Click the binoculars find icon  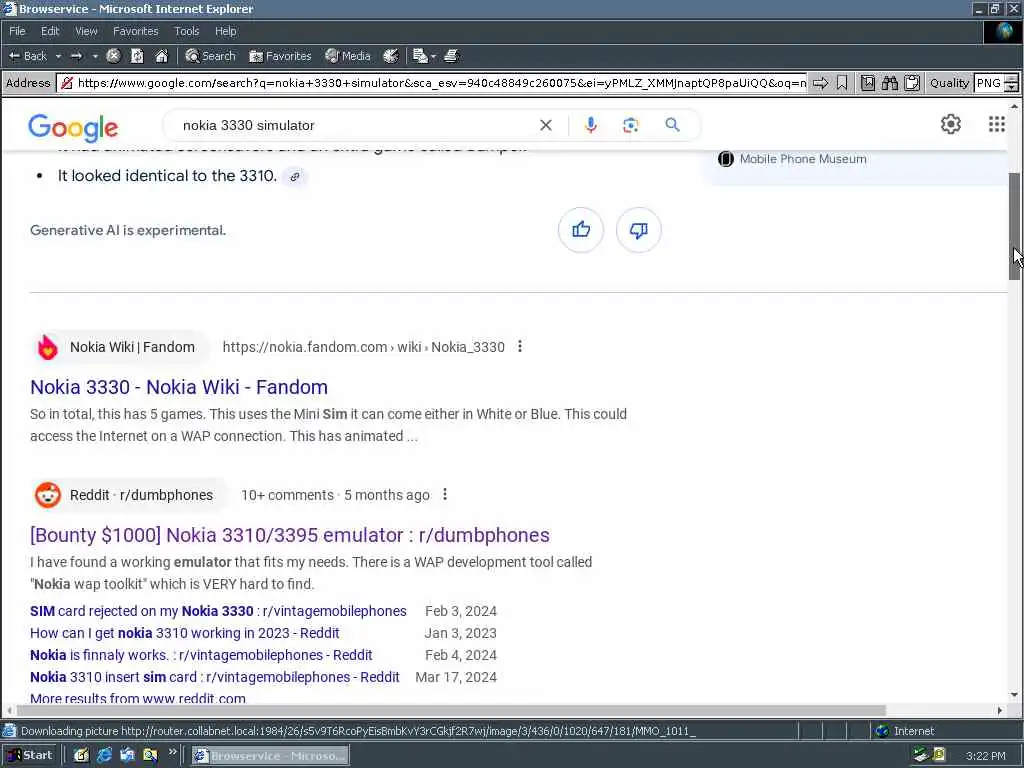(889, 83)
